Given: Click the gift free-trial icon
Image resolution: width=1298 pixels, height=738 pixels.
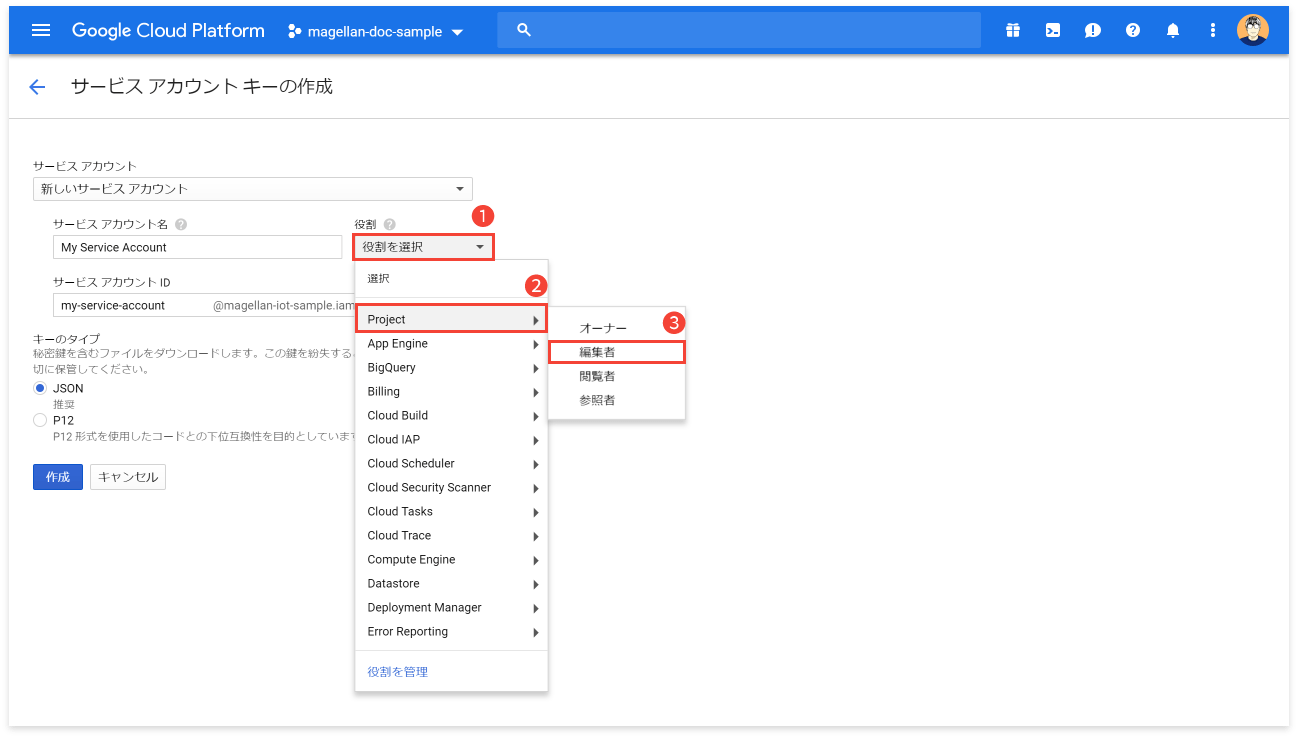Looking at the screenshot, I should click(1013, 30).
